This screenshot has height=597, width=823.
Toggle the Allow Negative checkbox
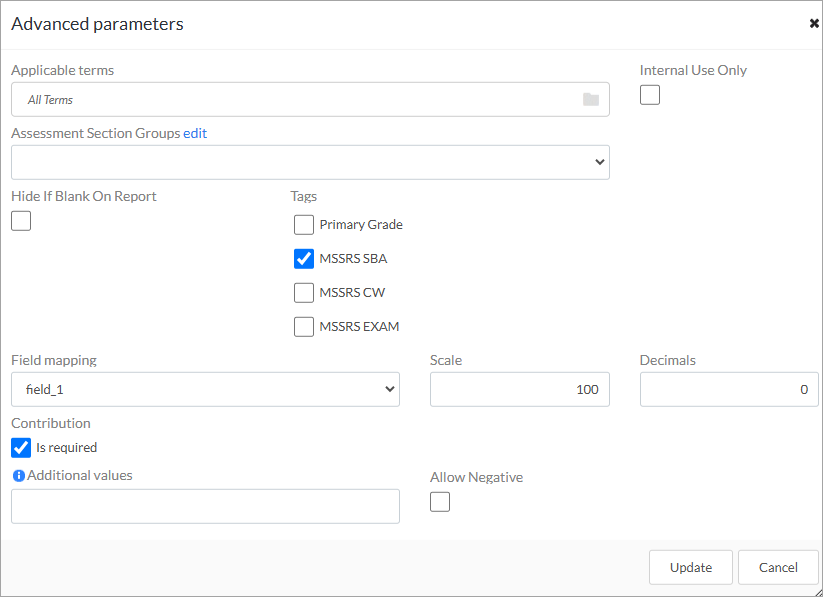440,502
